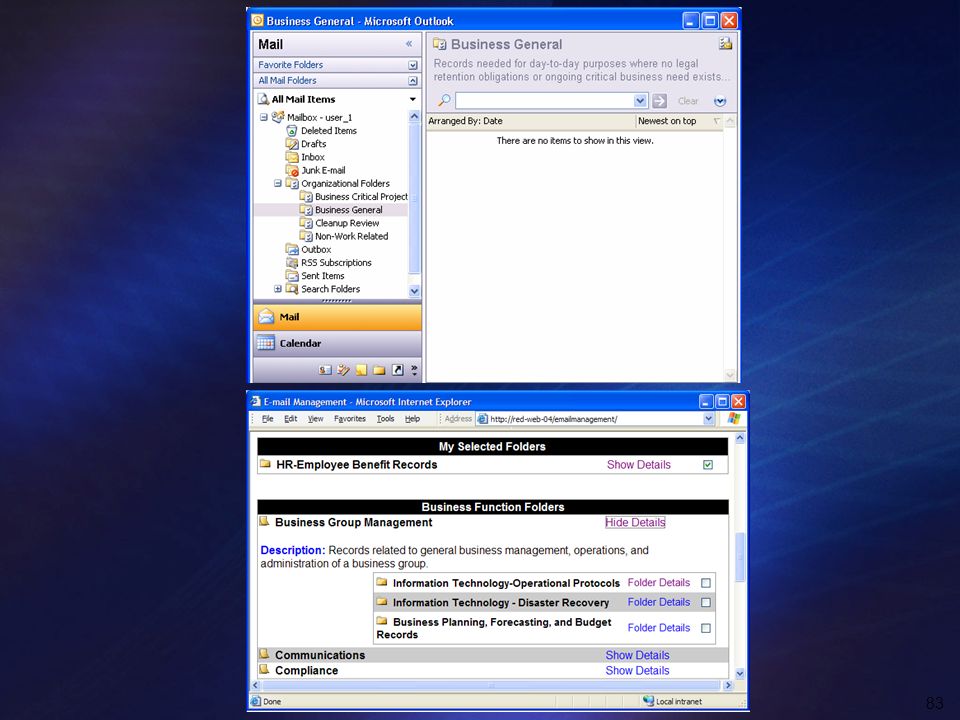Switch to the Calendar navigation button
The height and width of the screenshot is (720, 960).
337,343
